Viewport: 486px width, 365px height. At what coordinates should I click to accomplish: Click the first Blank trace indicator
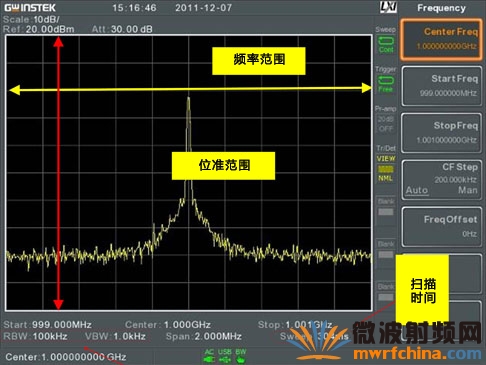click(386, 208)
